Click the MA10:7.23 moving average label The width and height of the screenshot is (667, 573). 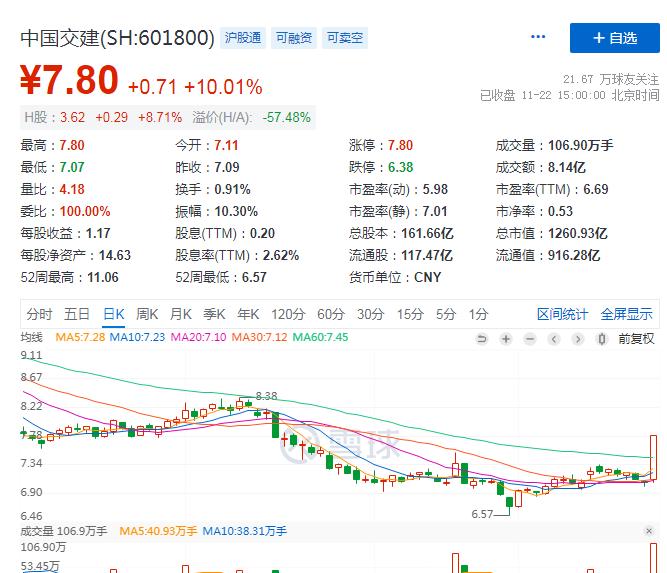click(x=137, y=337)
